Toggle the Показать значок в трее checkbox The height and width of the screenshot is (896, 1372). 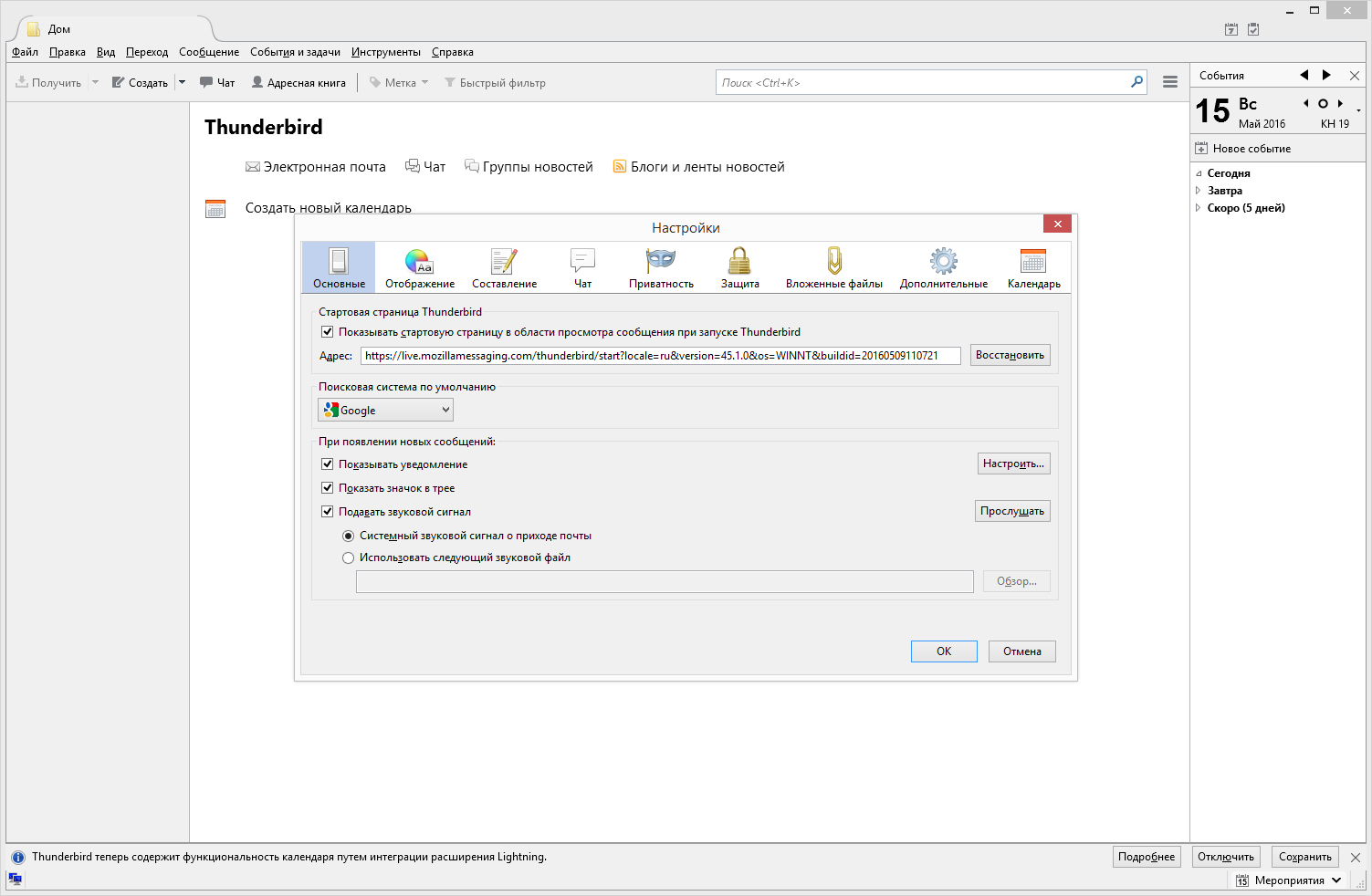(327, 488)
